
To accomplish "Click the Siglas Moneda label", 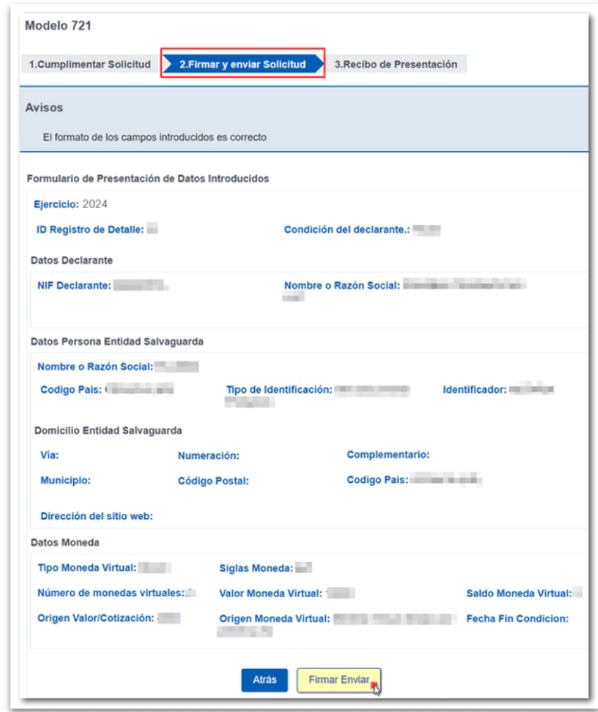I will click(x=256, y=569).
